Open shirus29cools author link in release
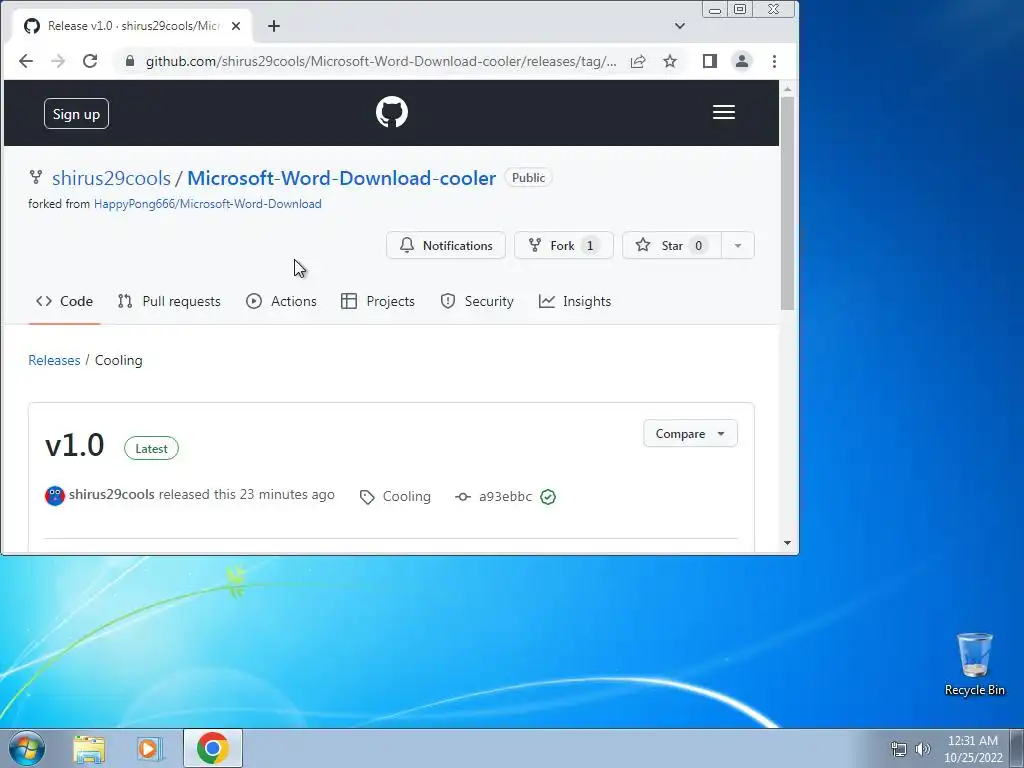Screen dimensions: 1024x768 [112, 494]
